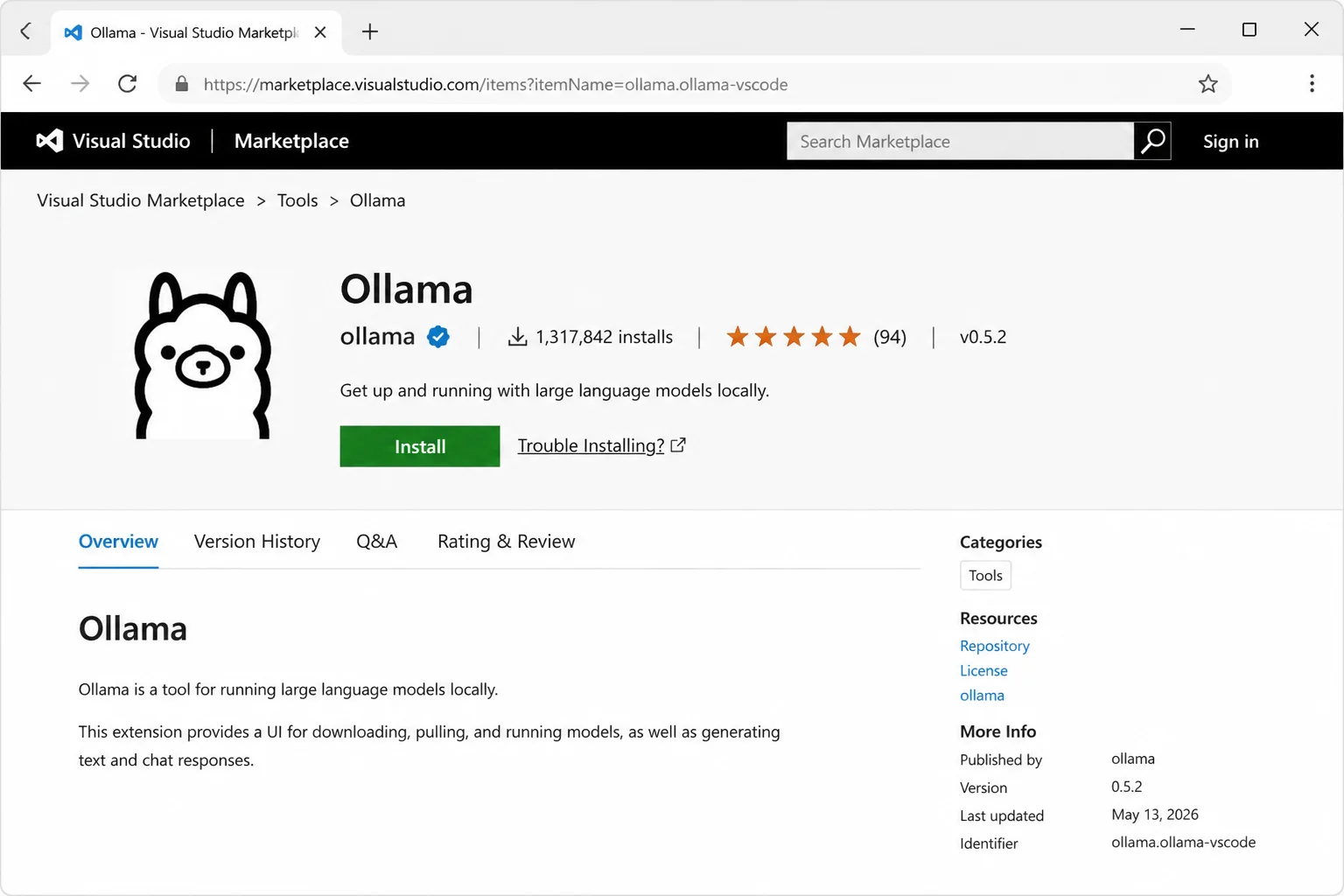This screenshot has width=1344, height=896.
Task: Click the 1,317,842 installs text
Action: pos(604,337)
